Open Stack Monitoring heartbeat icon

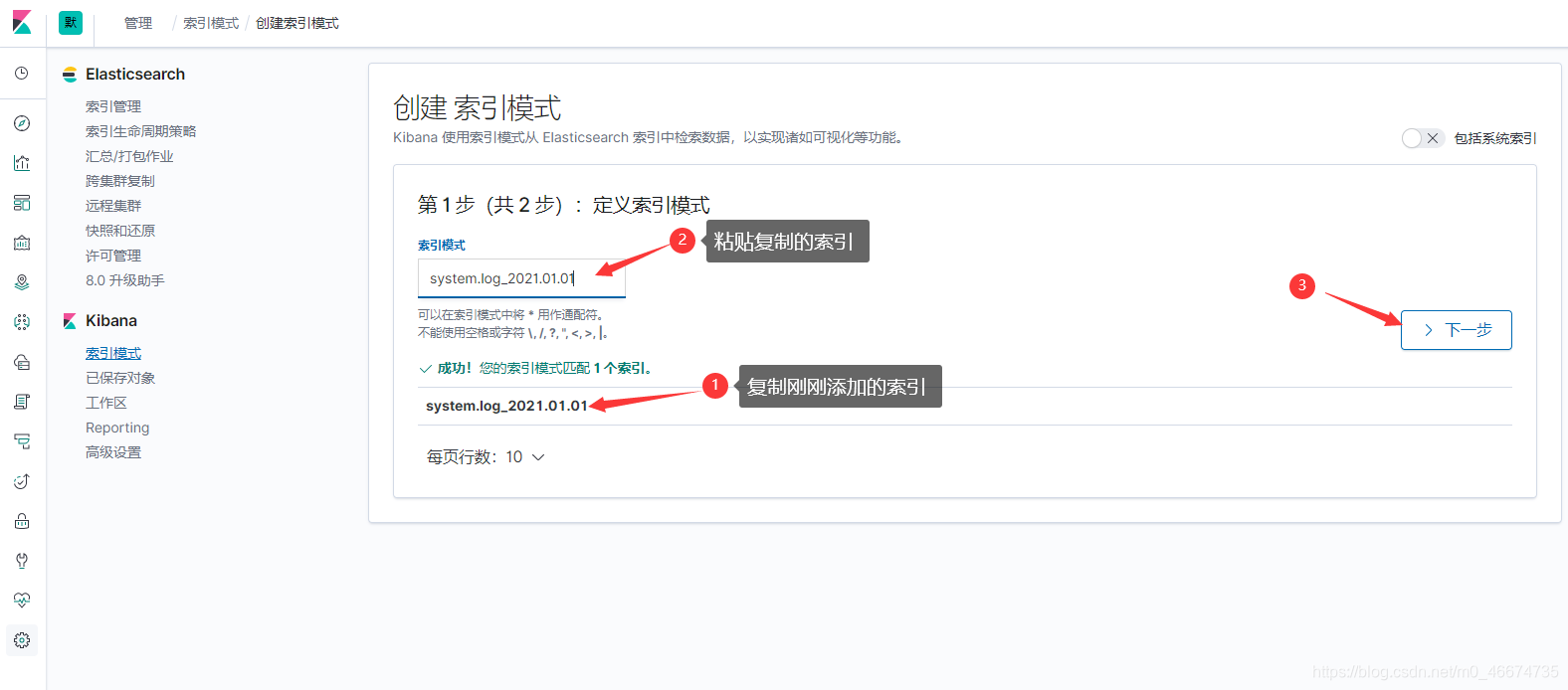[x=22, y=601]
